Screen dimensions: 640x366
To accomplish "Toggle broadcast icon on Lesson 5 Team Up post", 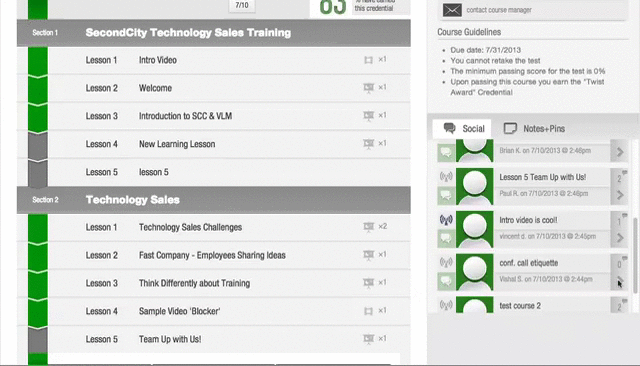I will point(446,177).
